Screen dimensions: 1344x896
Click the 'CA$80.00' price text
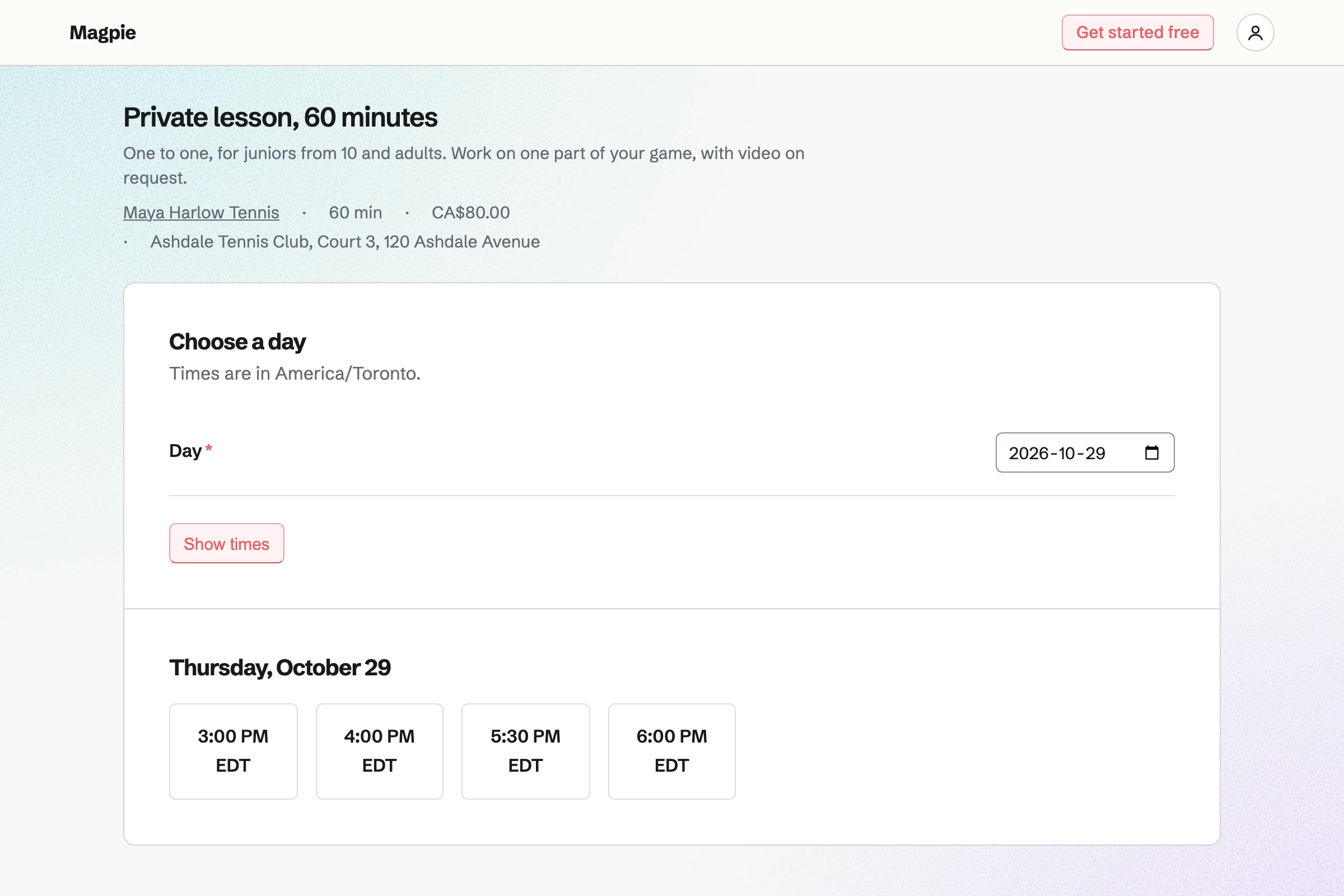coord(471,213)
